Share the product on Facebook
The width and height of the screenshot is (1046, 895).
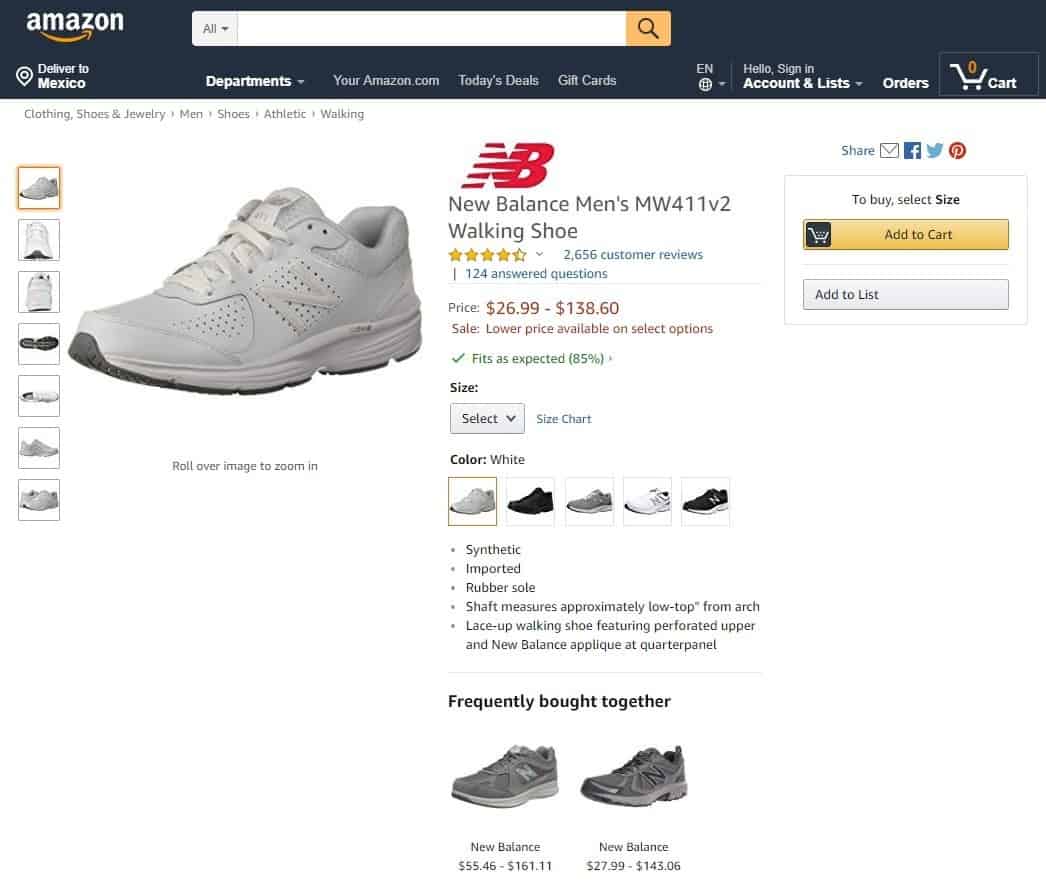912,151
